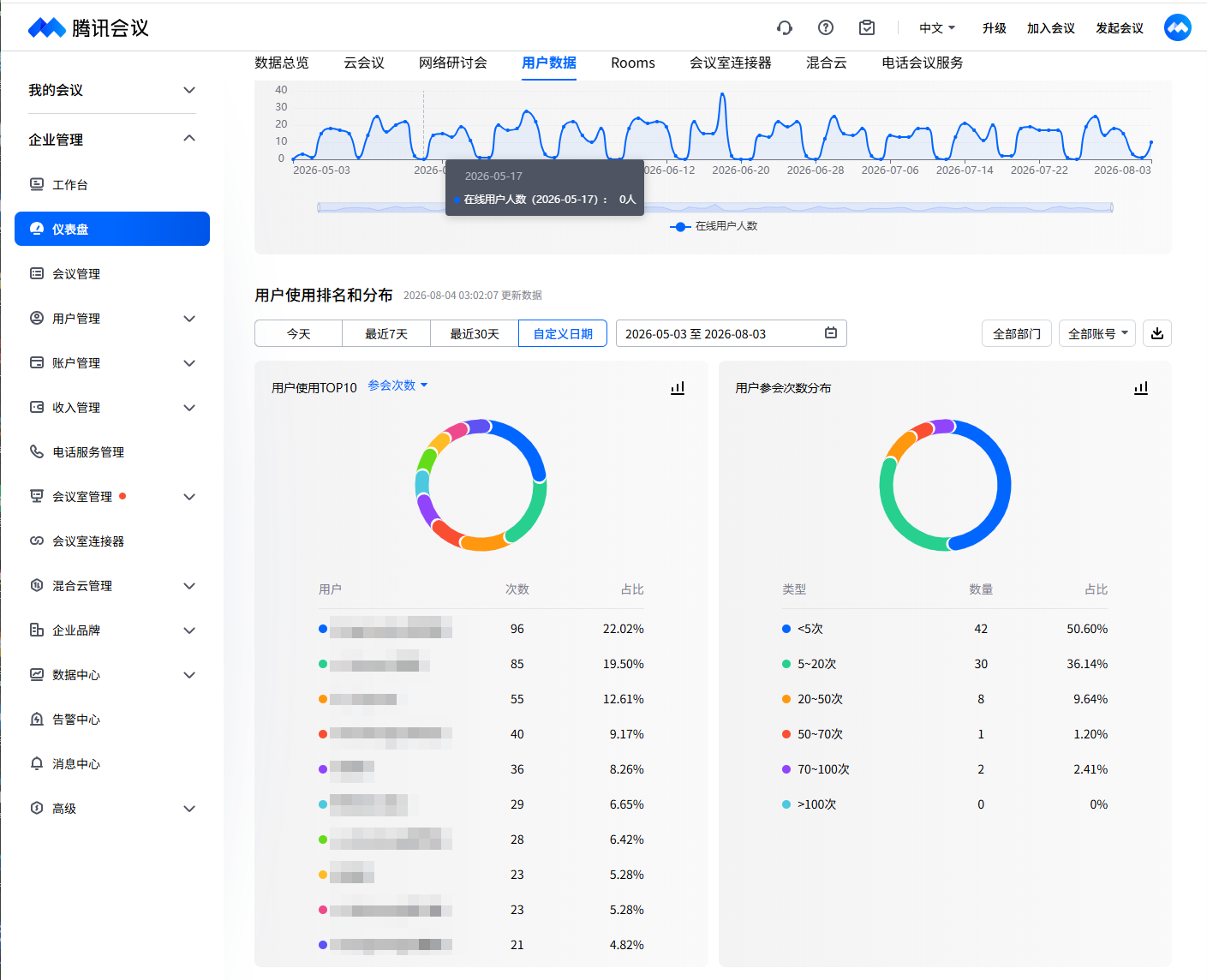This screenshot has width=1207, height=980.
Task: Expand the 账户管理 submenu chevron
Action: pos(189,363)
